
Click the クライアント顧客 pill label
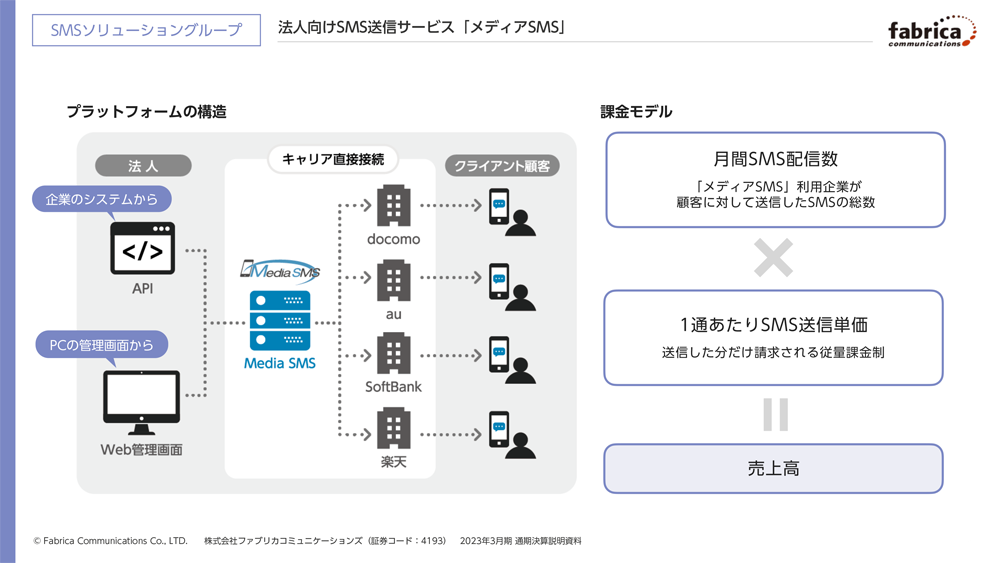(x=502, y=166)
